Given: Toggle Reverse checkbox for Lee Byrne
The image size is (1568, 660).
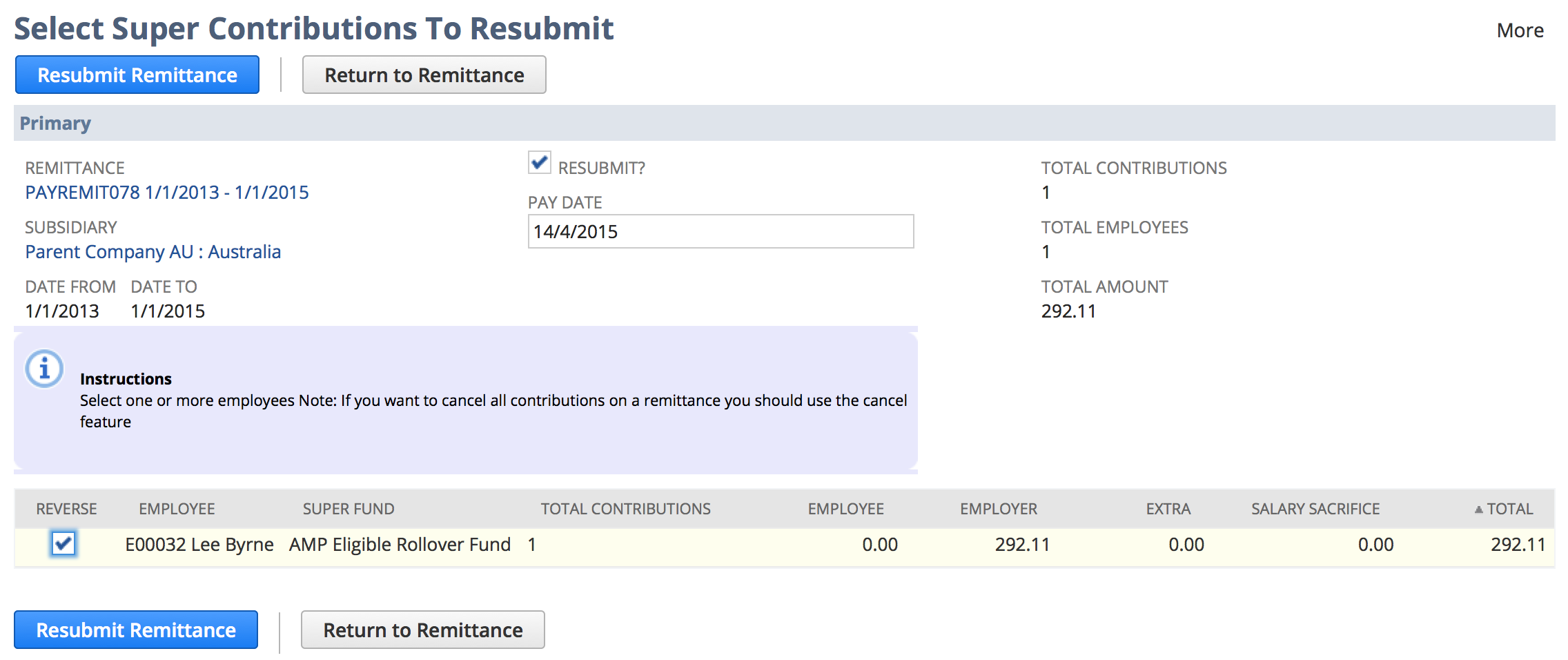Looking at the screenshot, I should point(63,544).
